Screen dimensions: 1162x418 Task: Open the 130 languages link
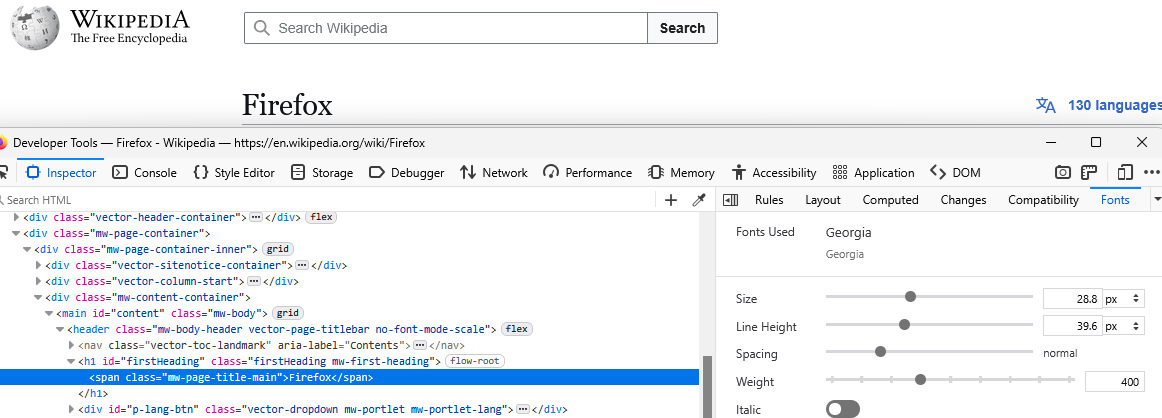(1115, 106)
